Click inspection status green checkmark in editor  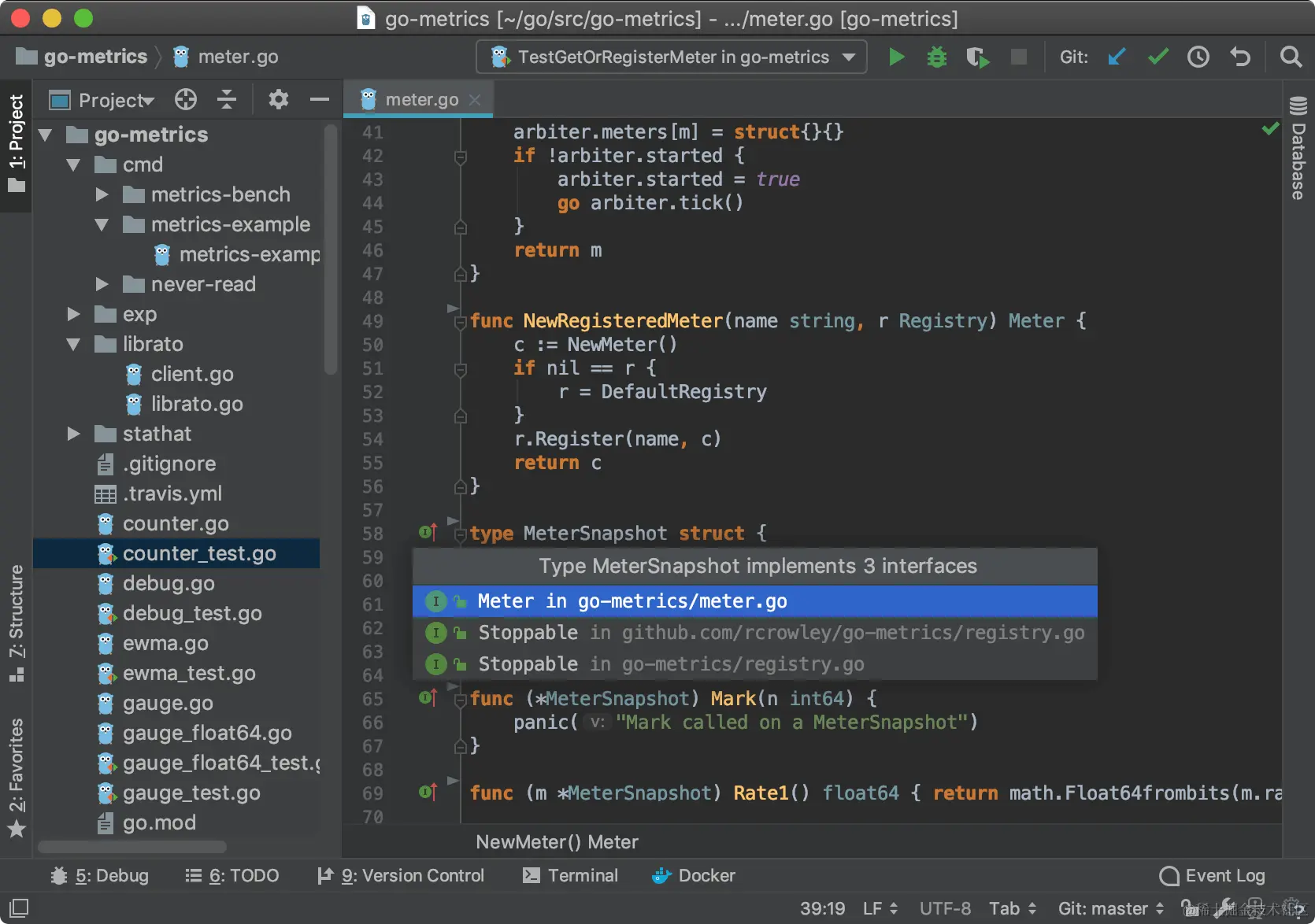click(x=1270, y=128)
